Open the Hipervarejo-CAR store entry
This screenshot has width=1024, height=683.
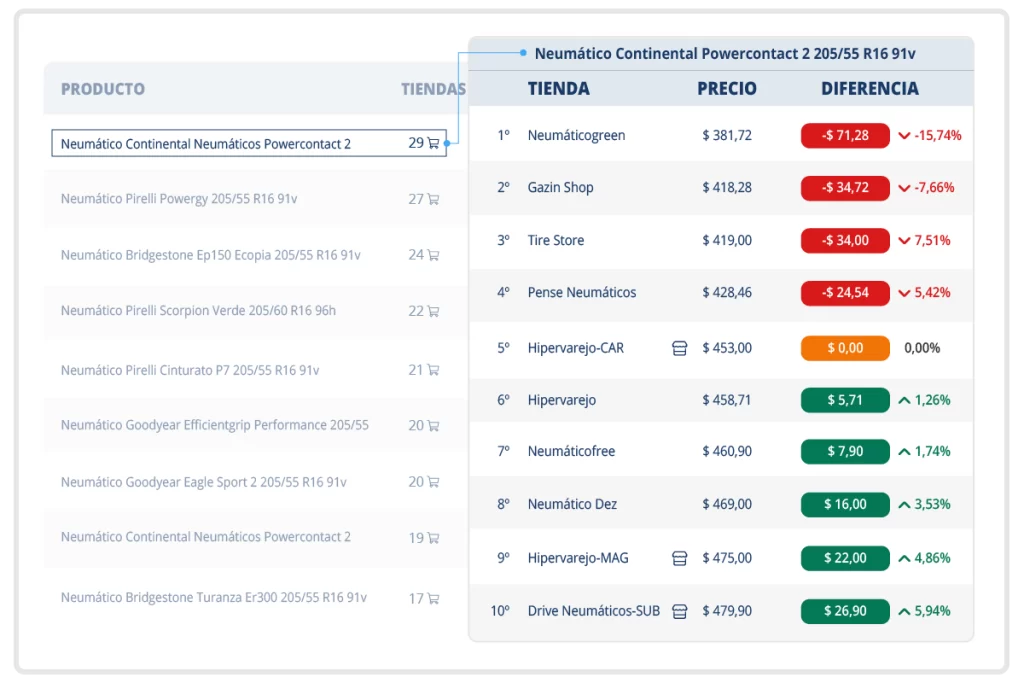[576, 348]
